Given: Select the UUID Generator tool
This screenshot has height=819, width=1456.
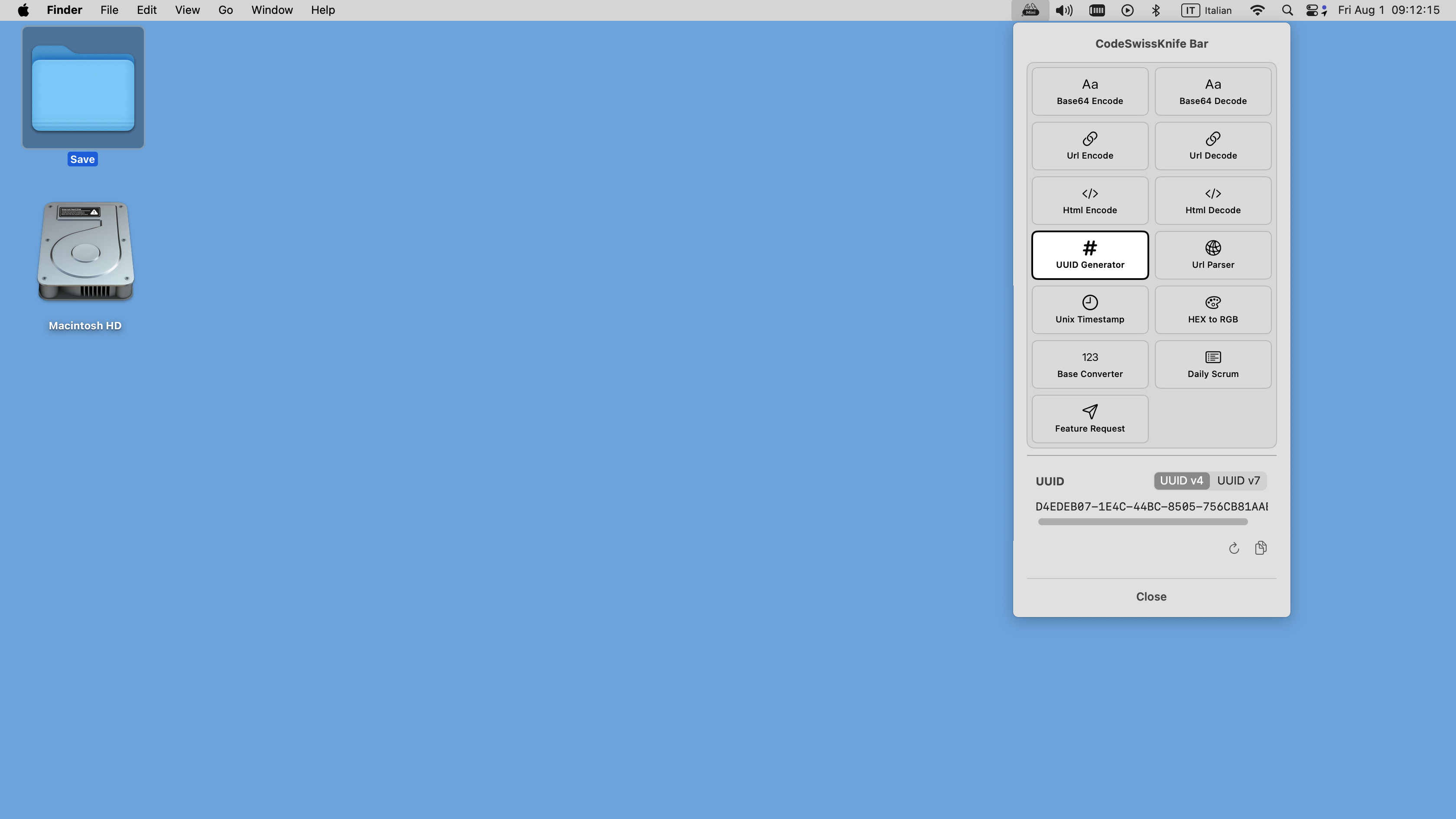Looking at the screenshot, I should point(1090,255).
